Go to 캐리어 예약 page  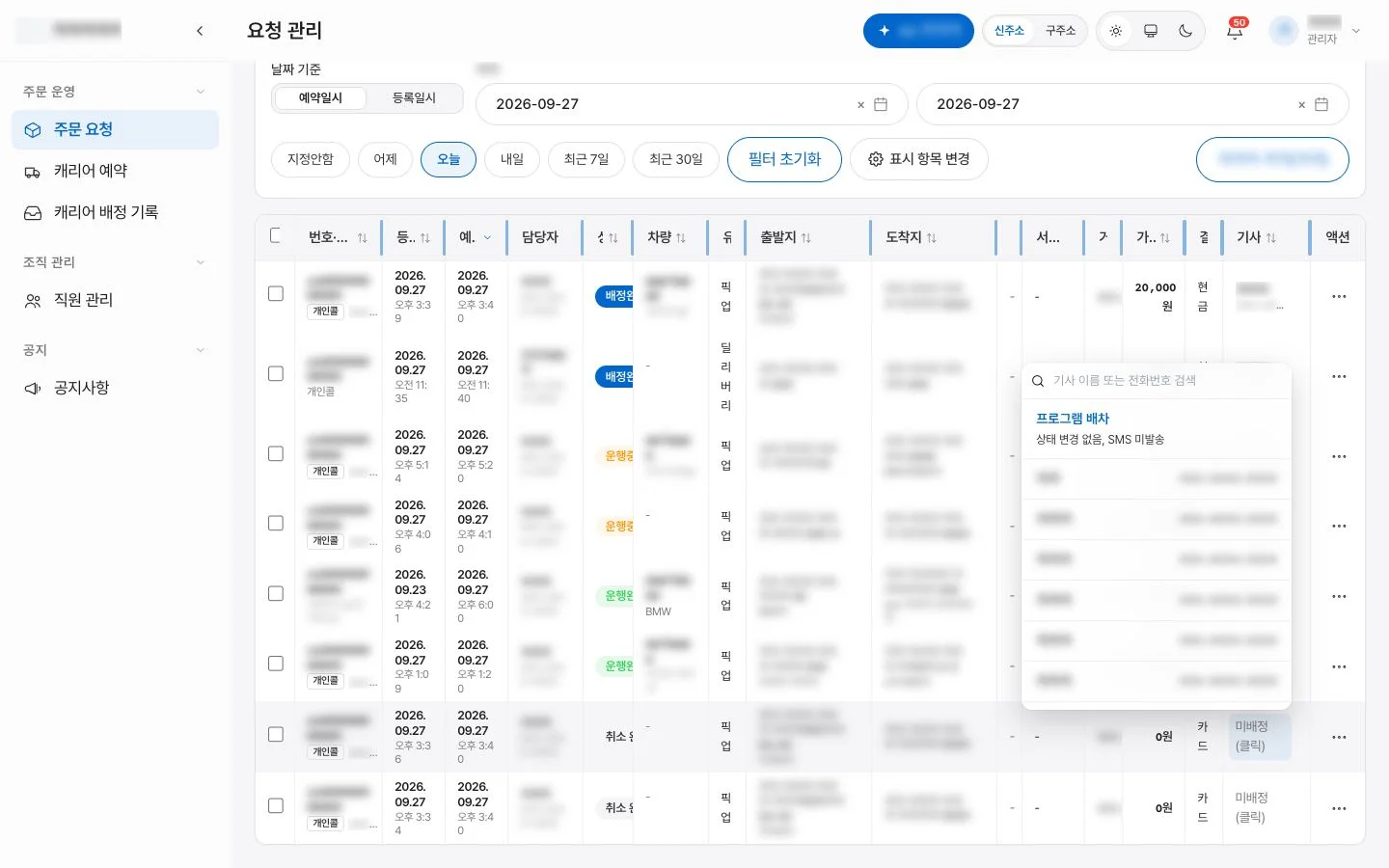(116, 171)
